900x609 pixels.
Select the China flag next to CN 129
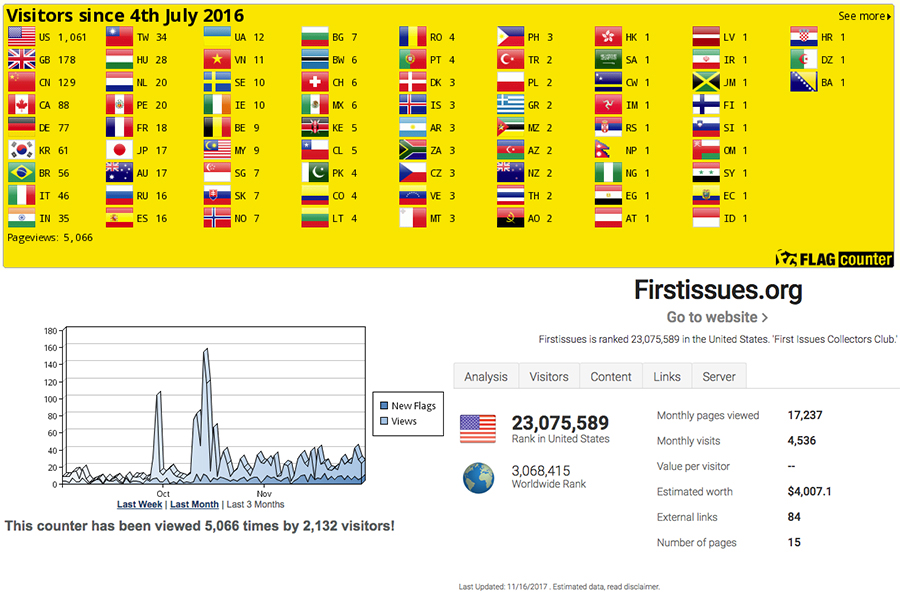(x=22, y=82)
